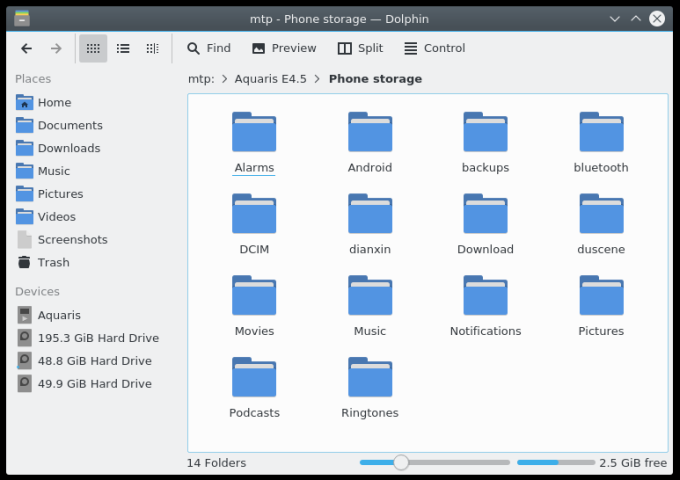
Task: Toggle the Preview button
Action: (284, 48)
